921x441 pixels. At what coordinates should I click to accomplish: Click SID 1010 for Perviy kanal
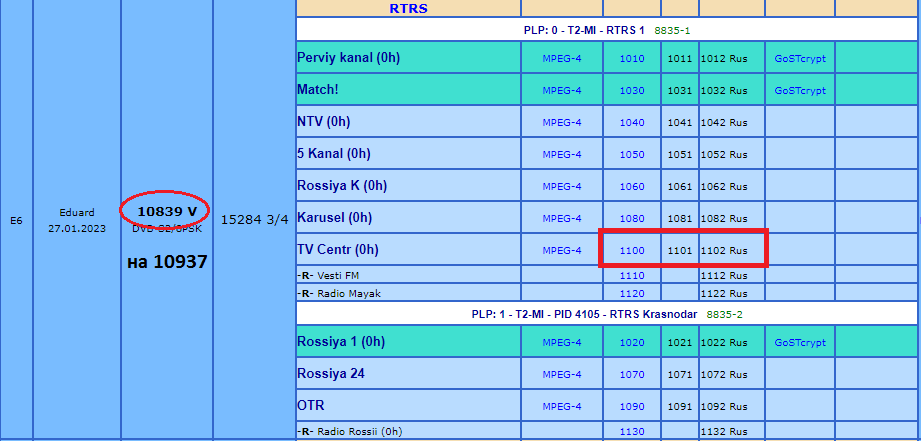632,59
